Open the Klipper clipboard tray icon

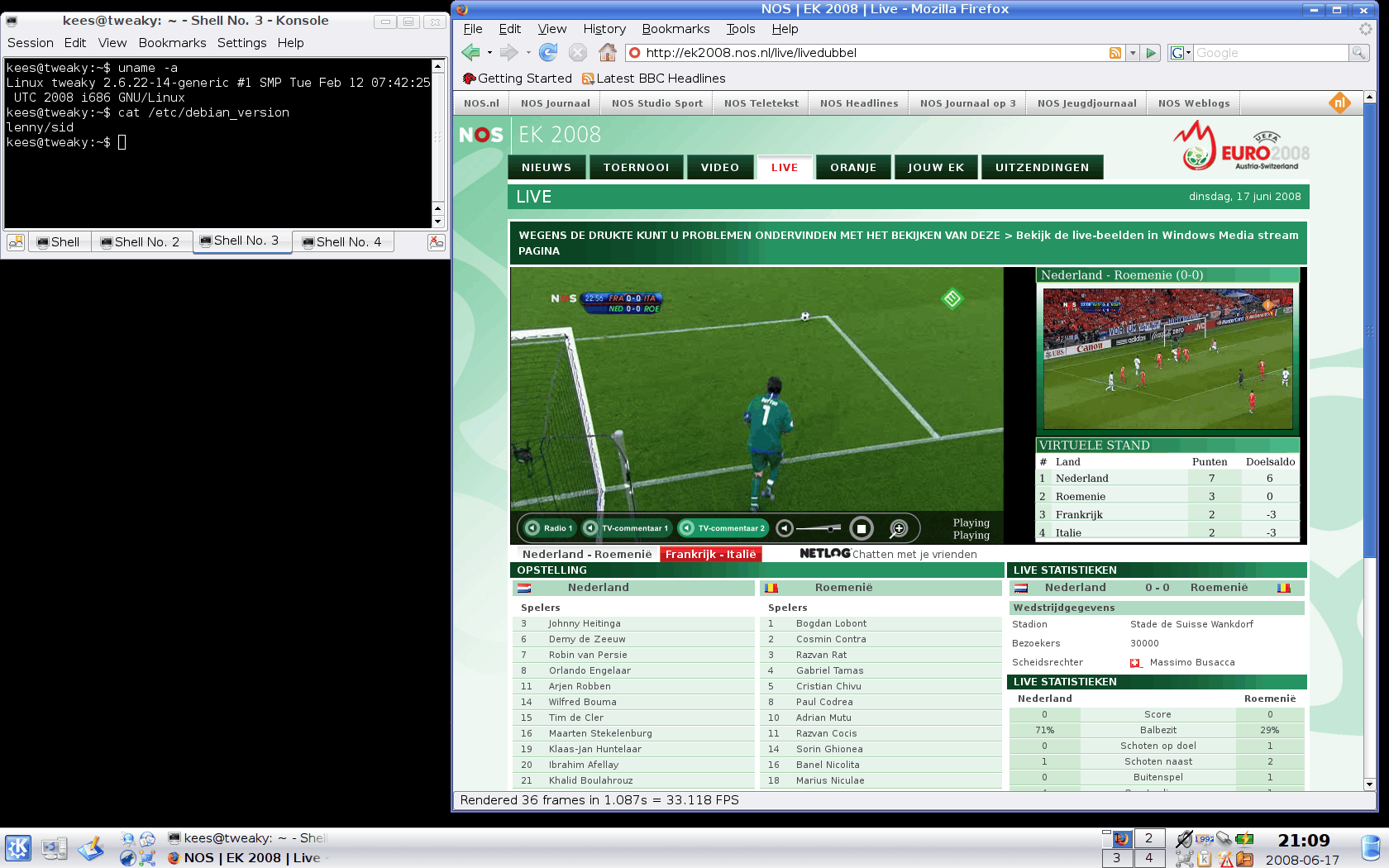(1205, 859)
